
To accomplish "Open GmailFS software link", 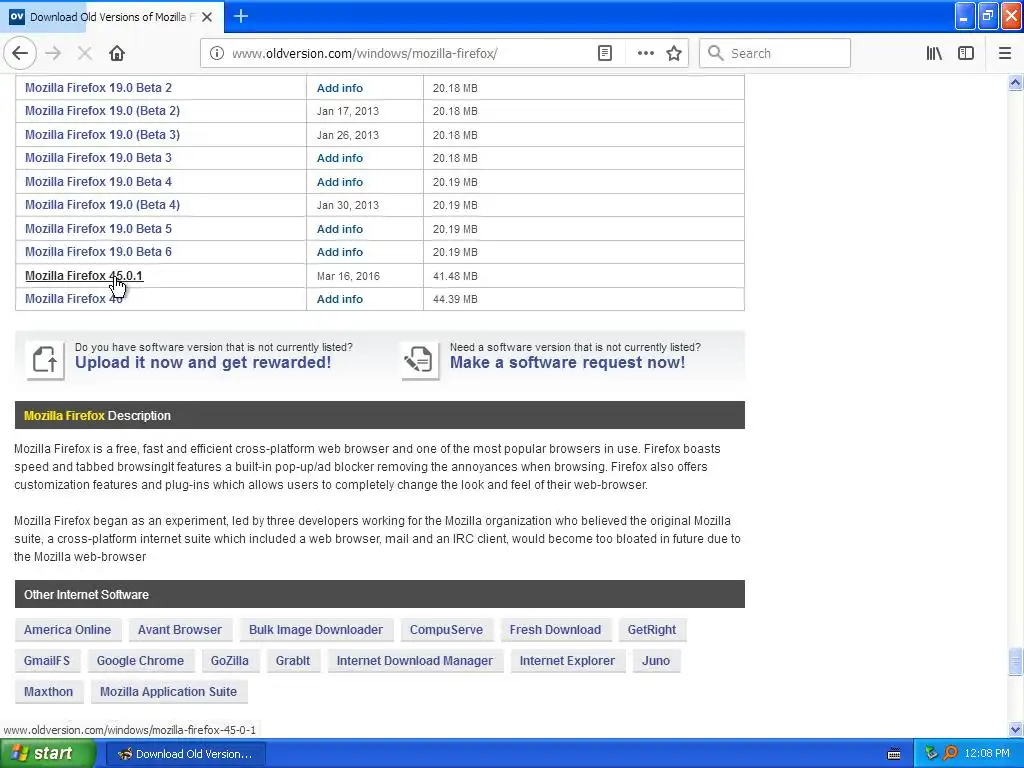I will click(47, 660).
